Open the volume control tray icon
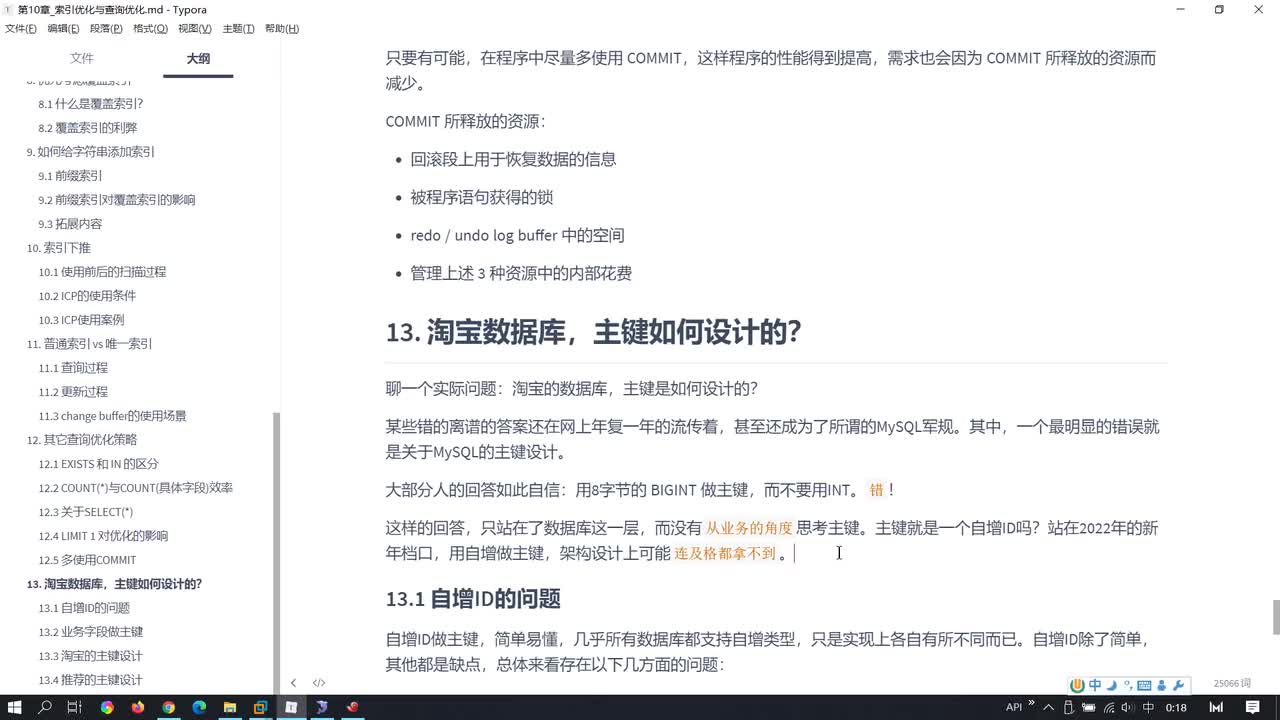The width and height of the screenshot is (1280, 720). [x=1127, y=707]
